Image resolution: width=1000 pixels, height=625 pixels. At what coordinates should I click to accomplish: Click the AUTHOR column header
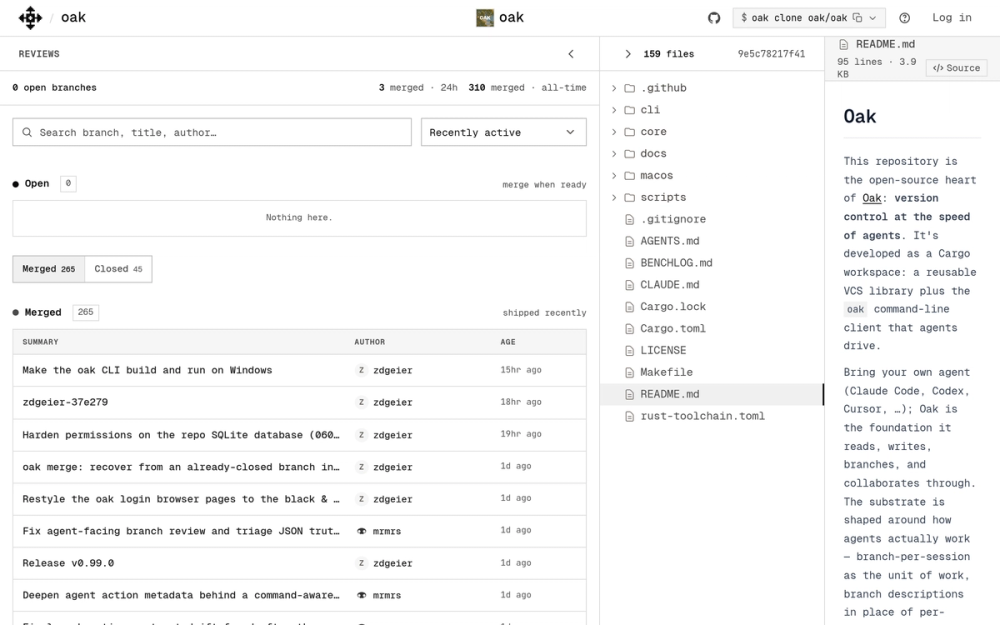tap(369, 342)
